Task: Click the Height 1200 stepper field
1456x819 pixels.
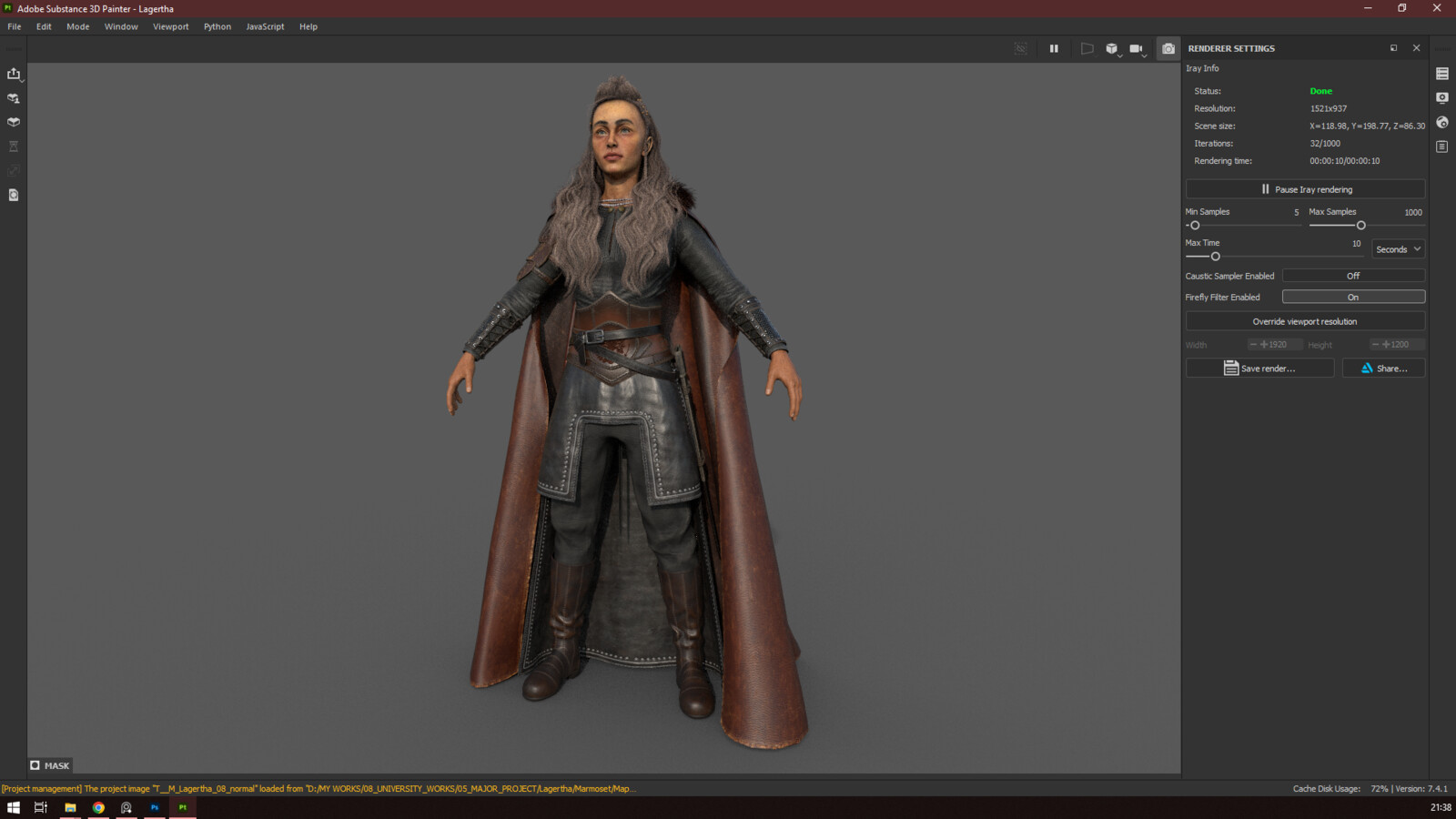Action: pos(1397,345)
